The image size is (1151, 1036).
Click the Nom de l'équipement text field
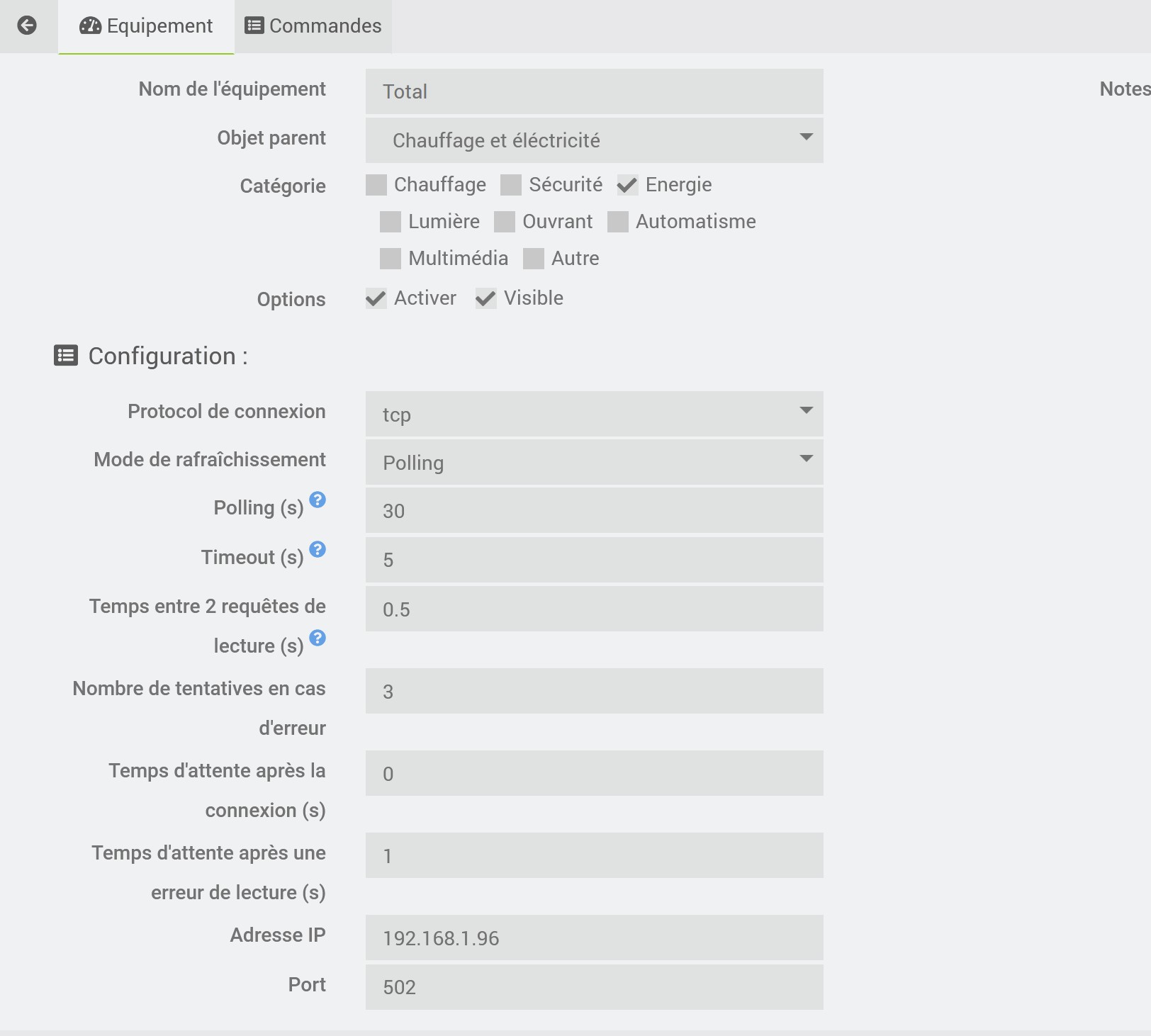click(x=594, y=91)
